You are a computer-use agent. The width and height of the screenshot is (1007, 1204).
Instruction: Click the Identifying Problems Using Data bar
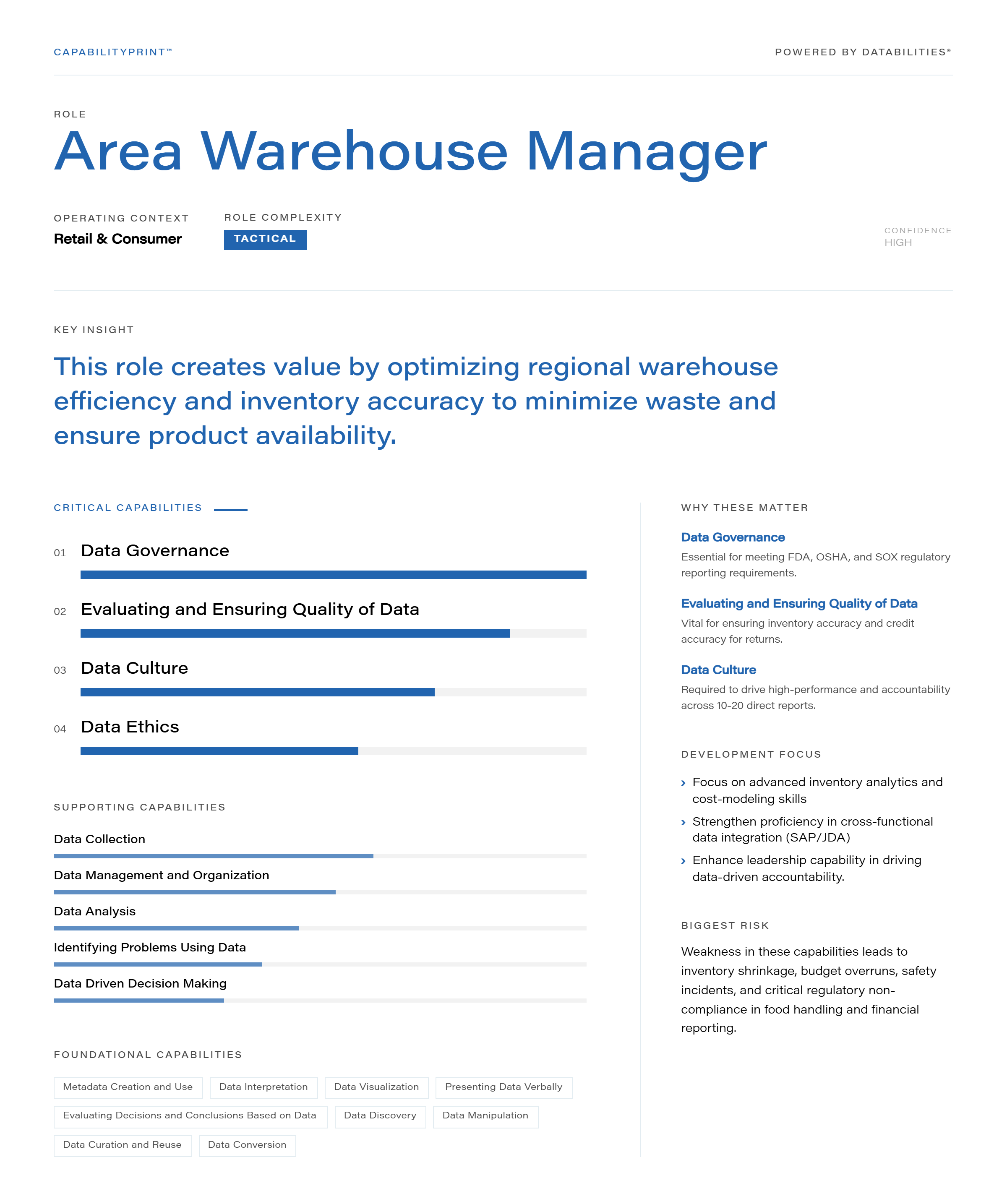[320, 964]
